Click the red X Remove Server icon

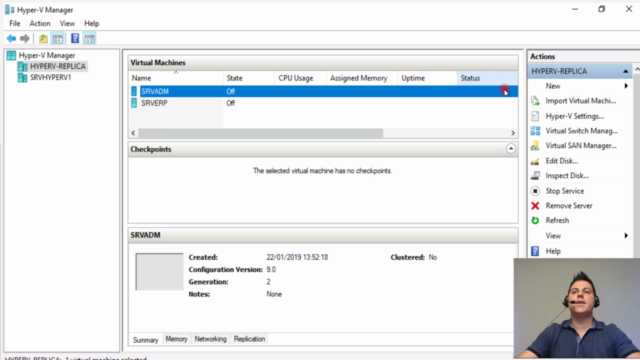click(535, 206)
